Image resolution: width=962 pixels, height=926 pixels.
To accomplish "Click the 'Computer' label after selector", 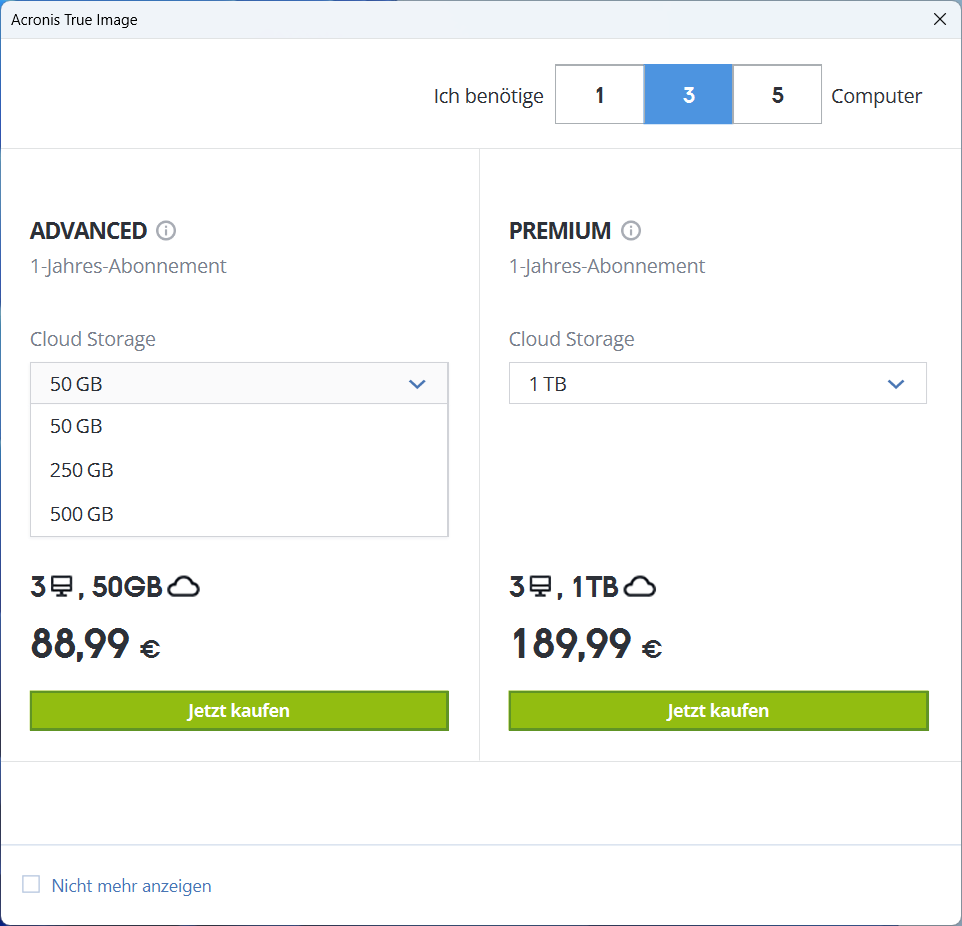I will (876, 96).
